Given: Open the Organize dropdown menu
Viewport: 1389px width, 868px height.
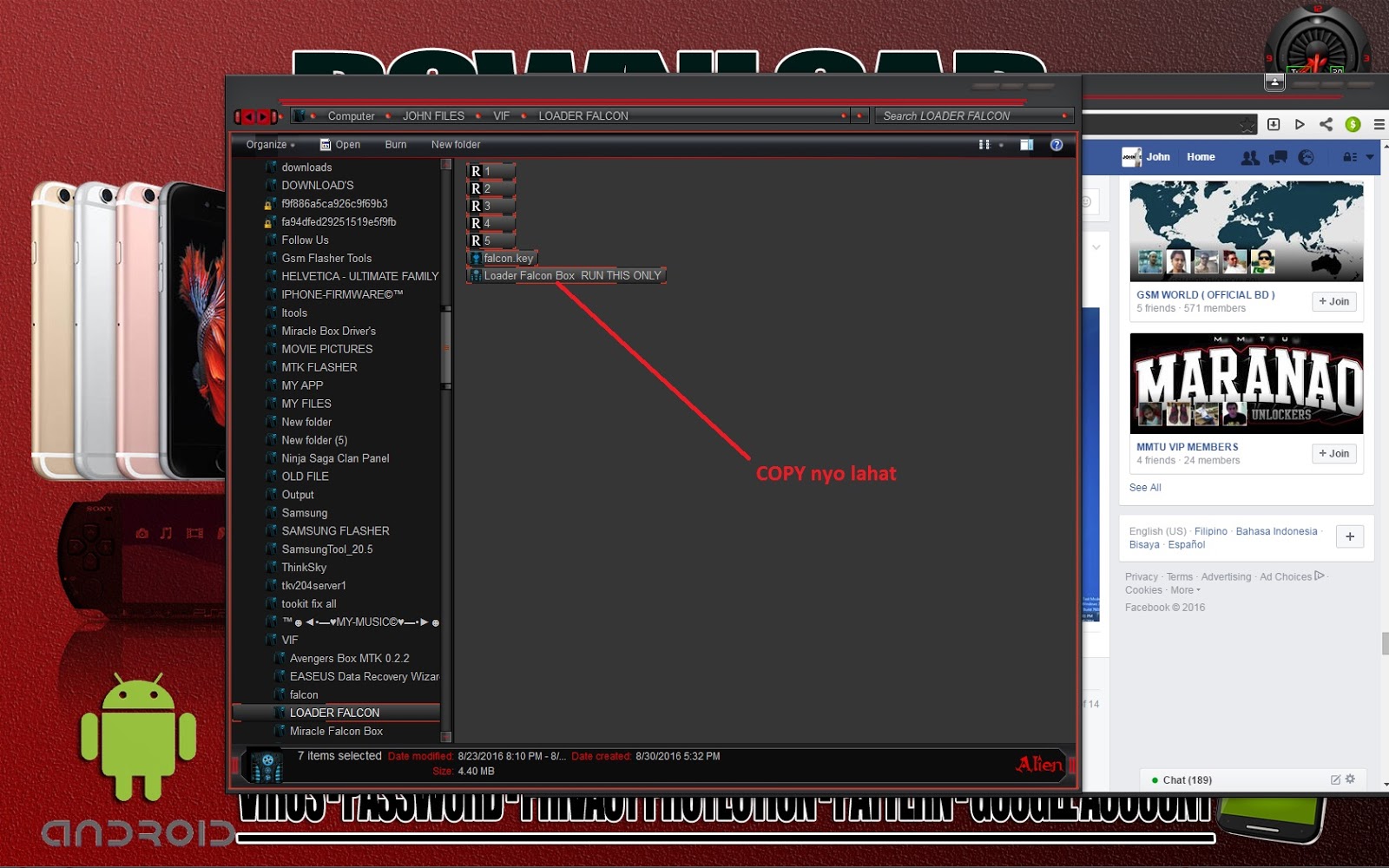Looking at the screenshot, I should [x=270, y=145].
